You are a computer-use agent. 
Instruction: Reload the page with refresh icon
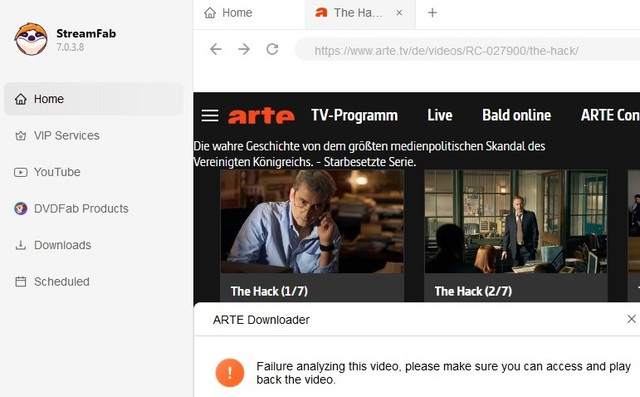click(x=272, y=49)
